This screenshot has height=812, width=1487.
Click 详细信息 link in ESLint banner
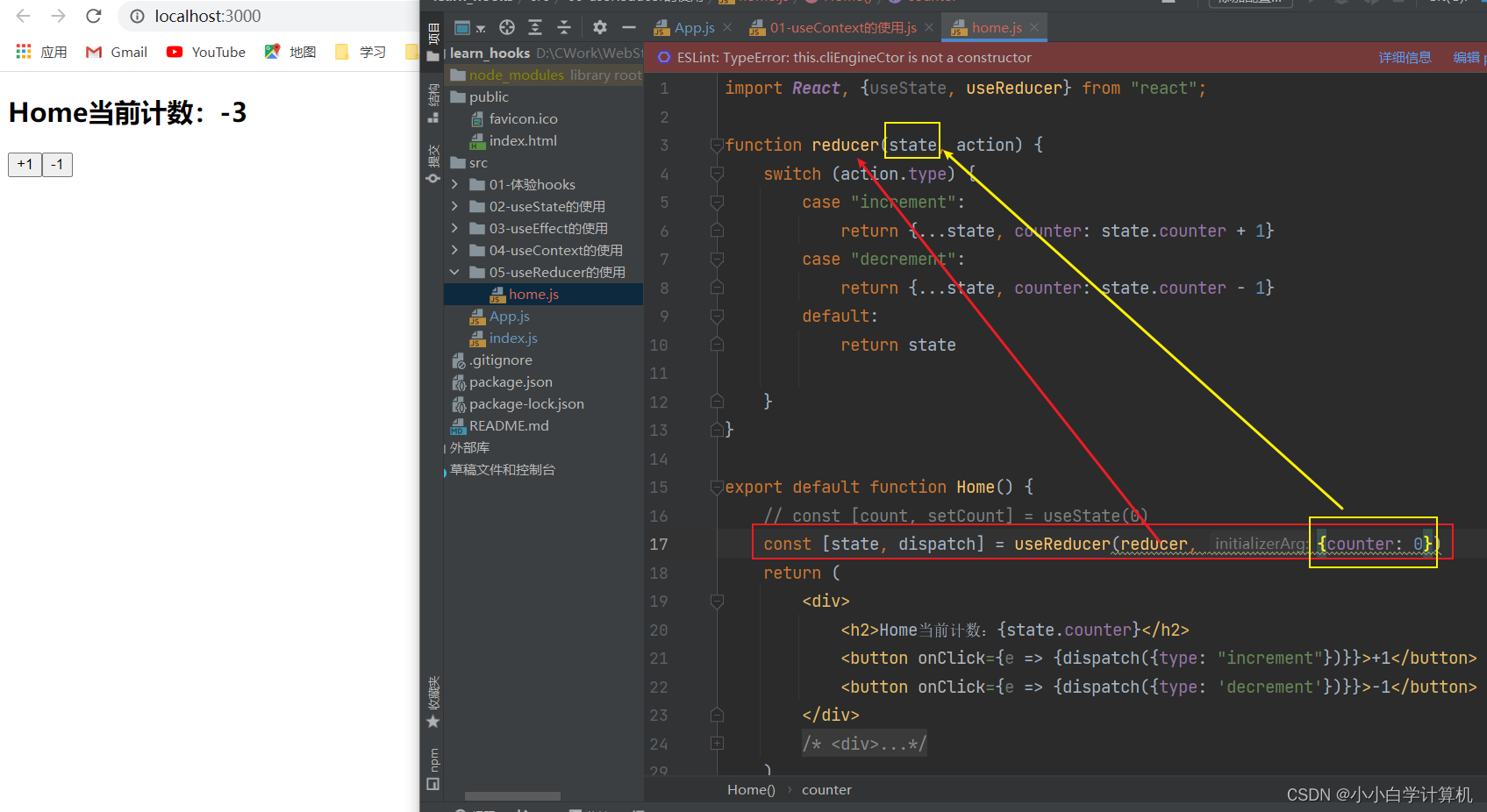tap(1405, 57)
